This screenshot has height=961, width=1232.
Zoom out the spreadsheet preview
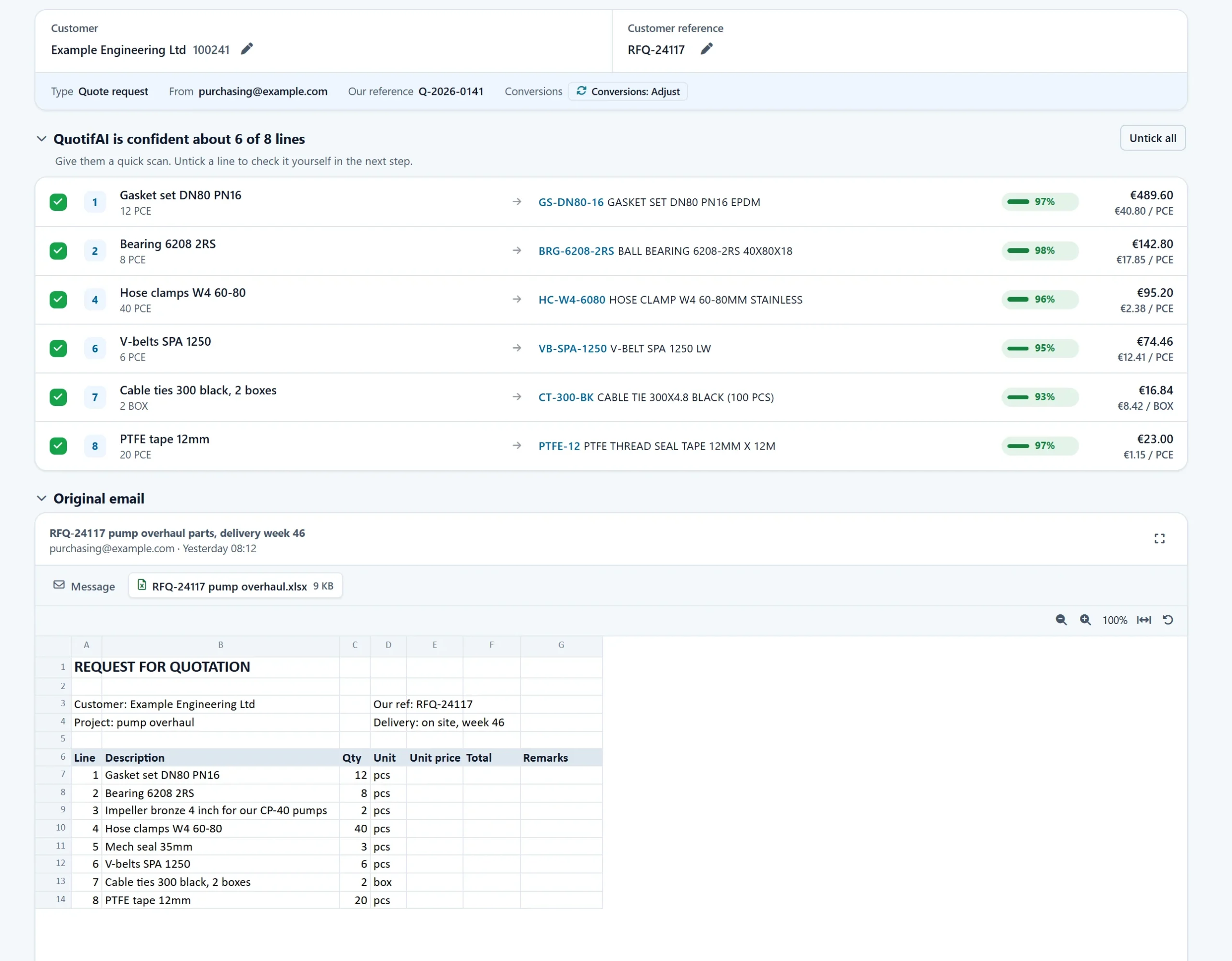(x=1061, y=620)
